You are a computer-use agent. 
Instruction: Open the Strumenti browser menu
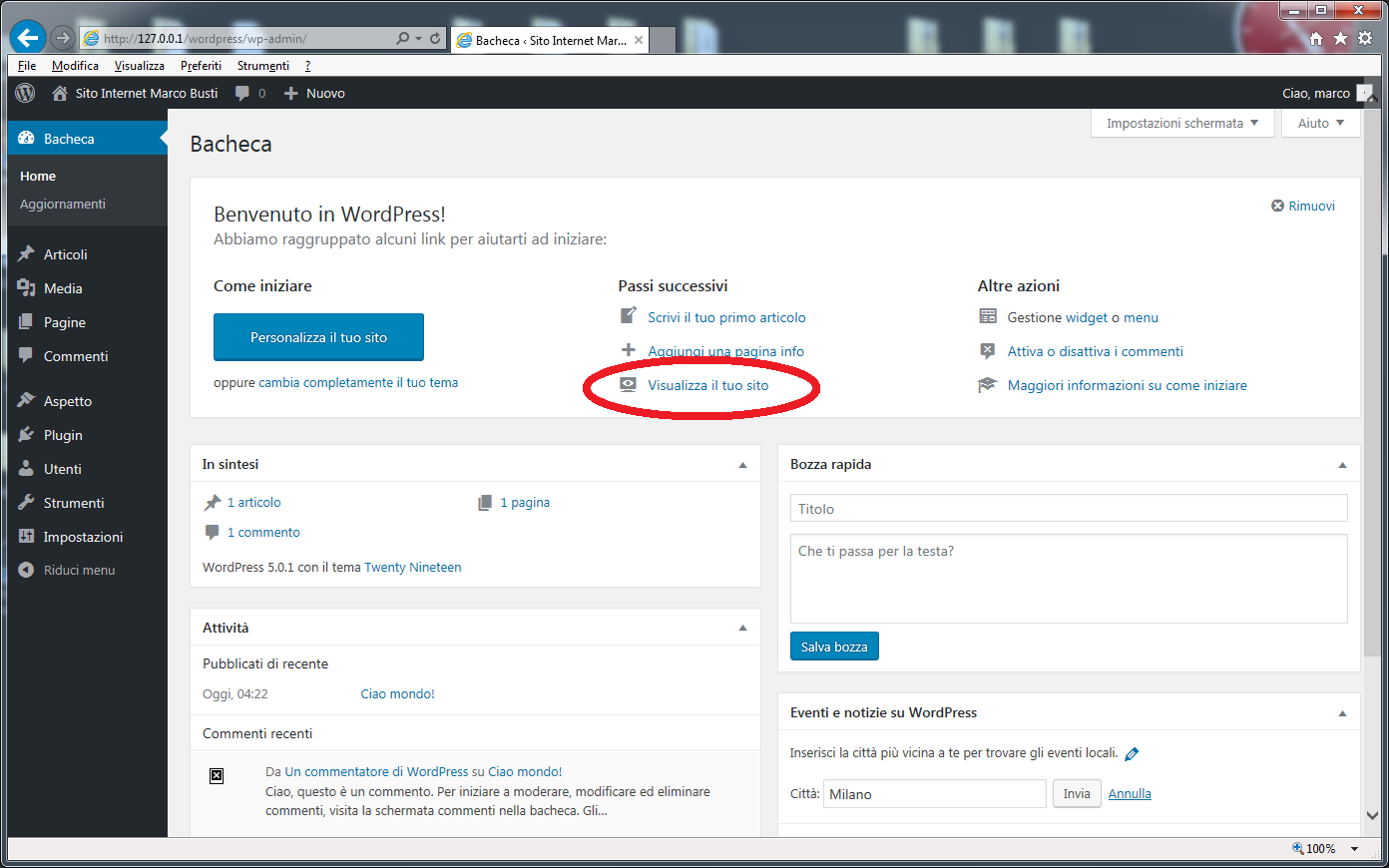click(262, 66)
